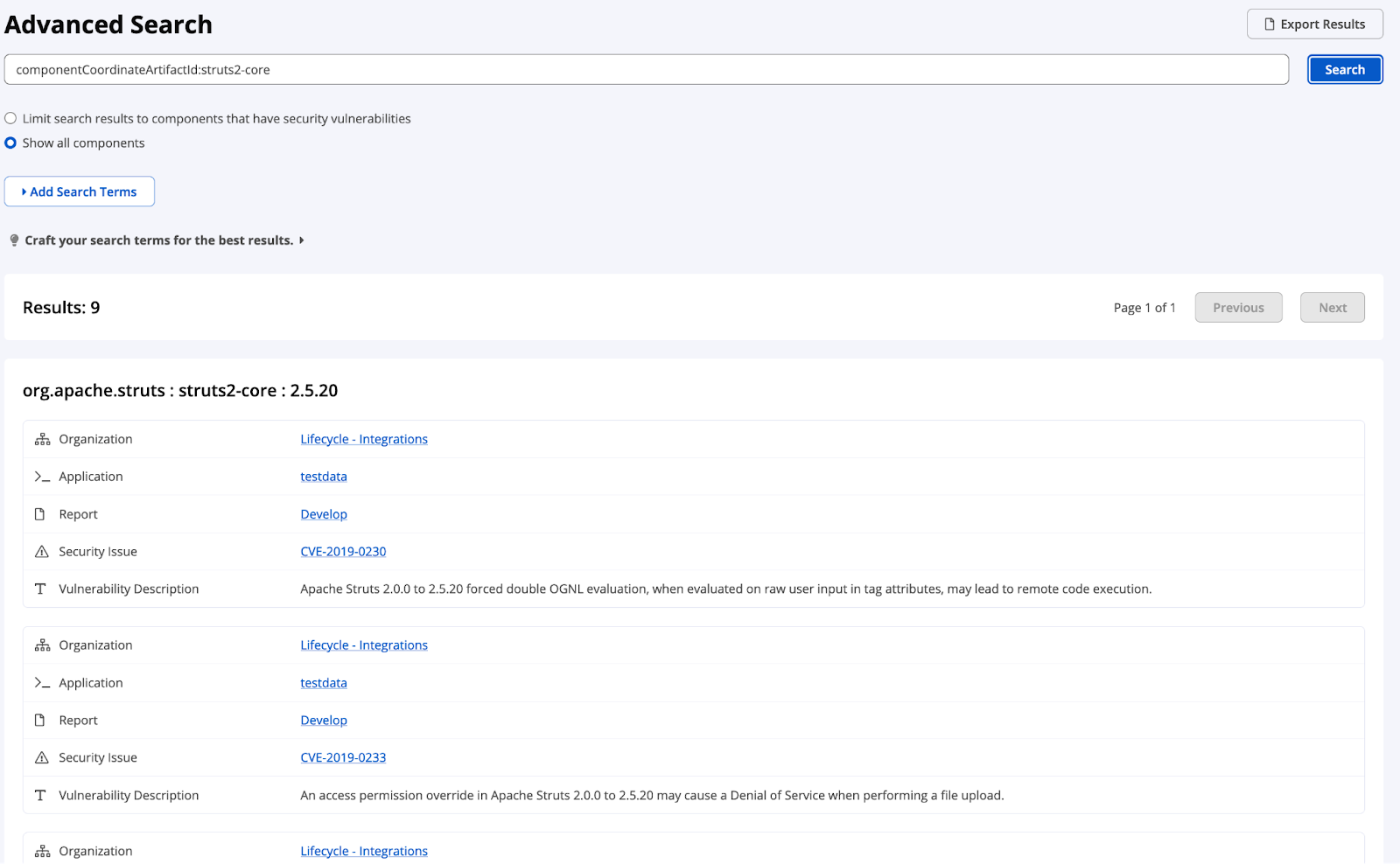Open the CVE-2019-0230 security issue link

click(x=343, y=552)
